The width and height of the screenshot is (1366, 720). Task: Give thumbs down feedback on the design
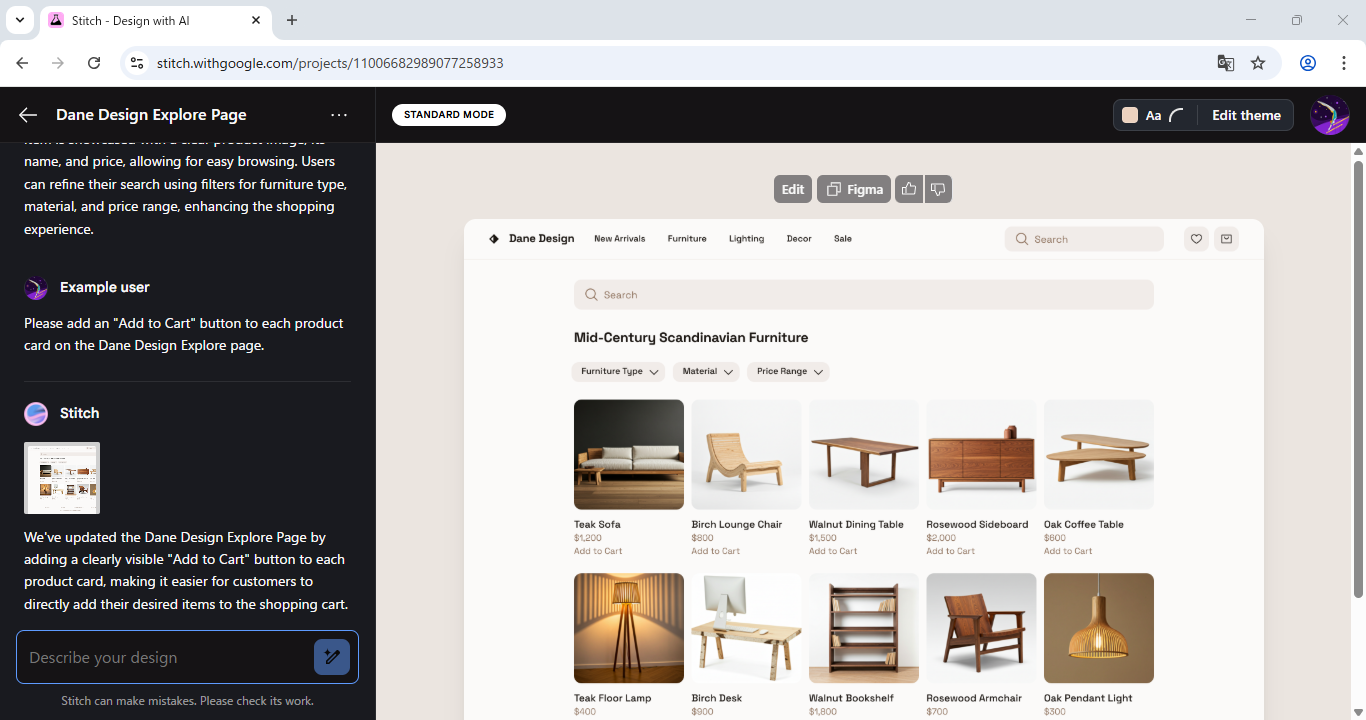(938, 189)
